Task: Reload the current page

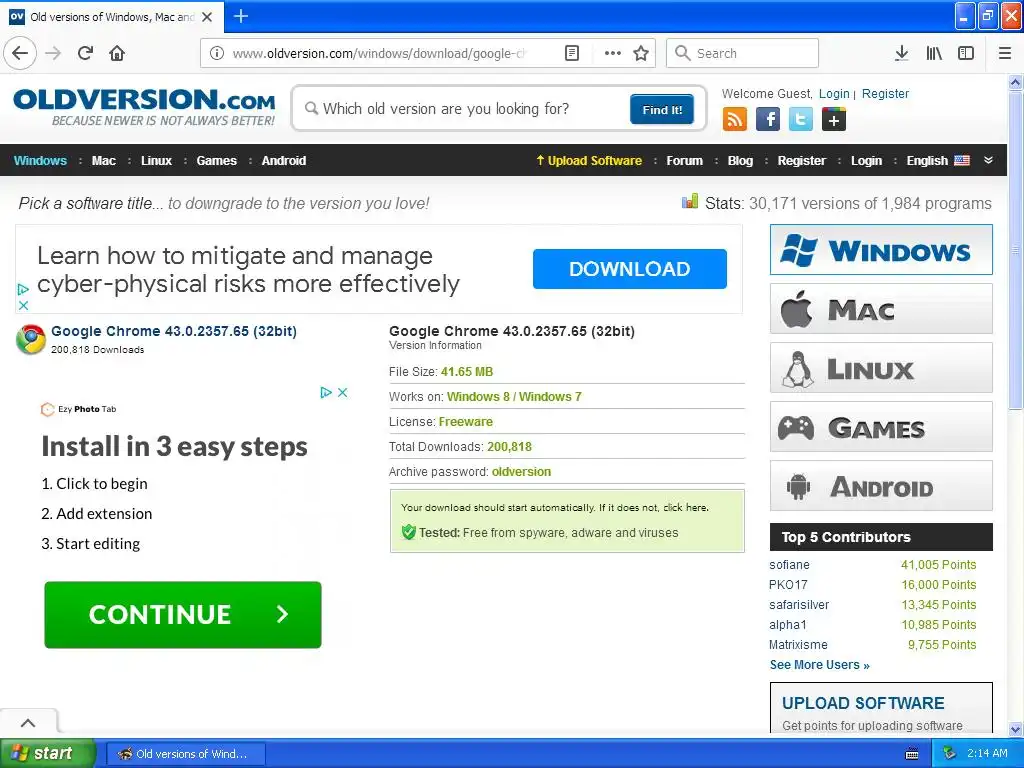Action: click(86, 53)
